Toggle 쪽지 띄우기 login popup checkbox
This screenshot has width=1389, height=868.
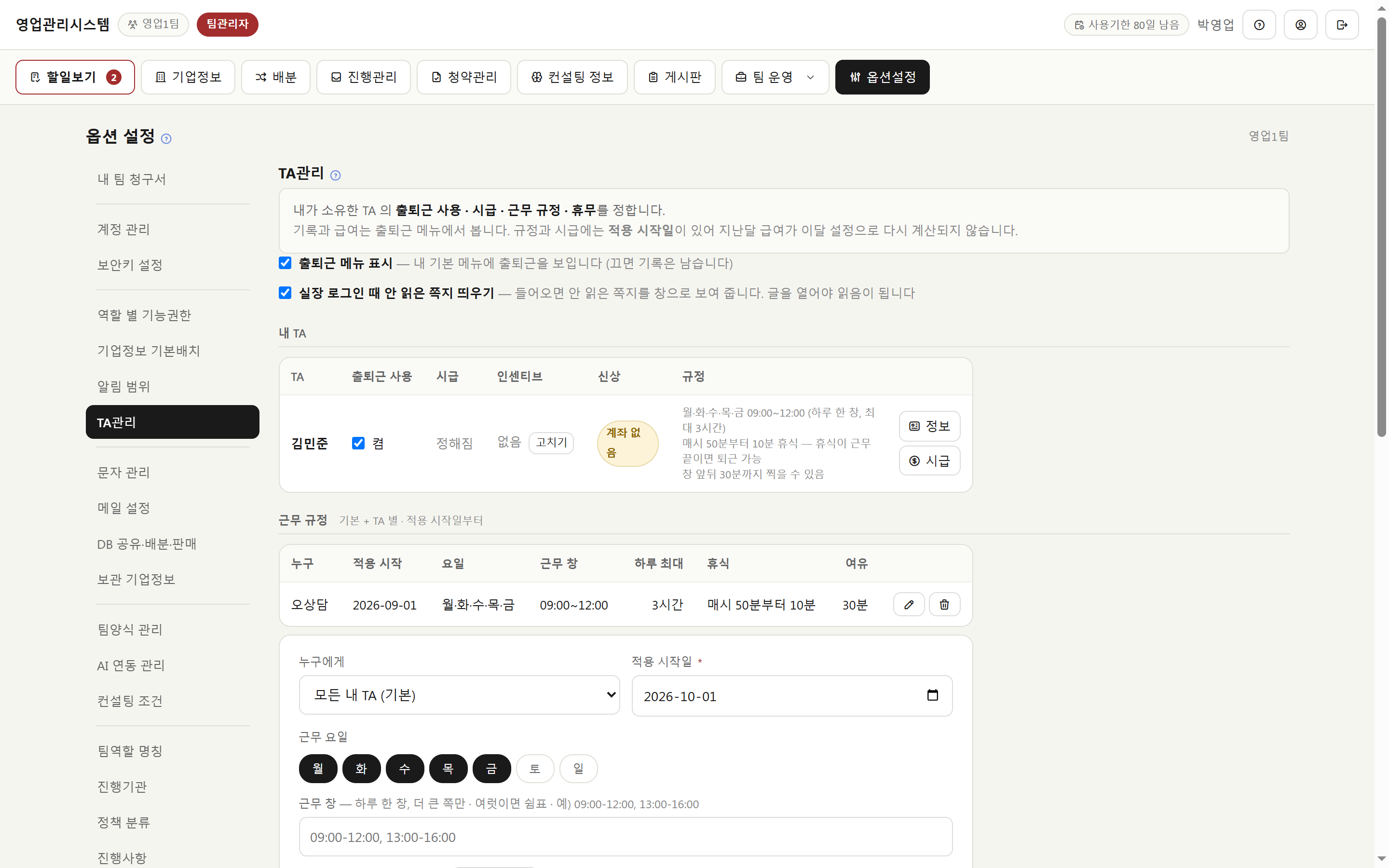point(285,293)
